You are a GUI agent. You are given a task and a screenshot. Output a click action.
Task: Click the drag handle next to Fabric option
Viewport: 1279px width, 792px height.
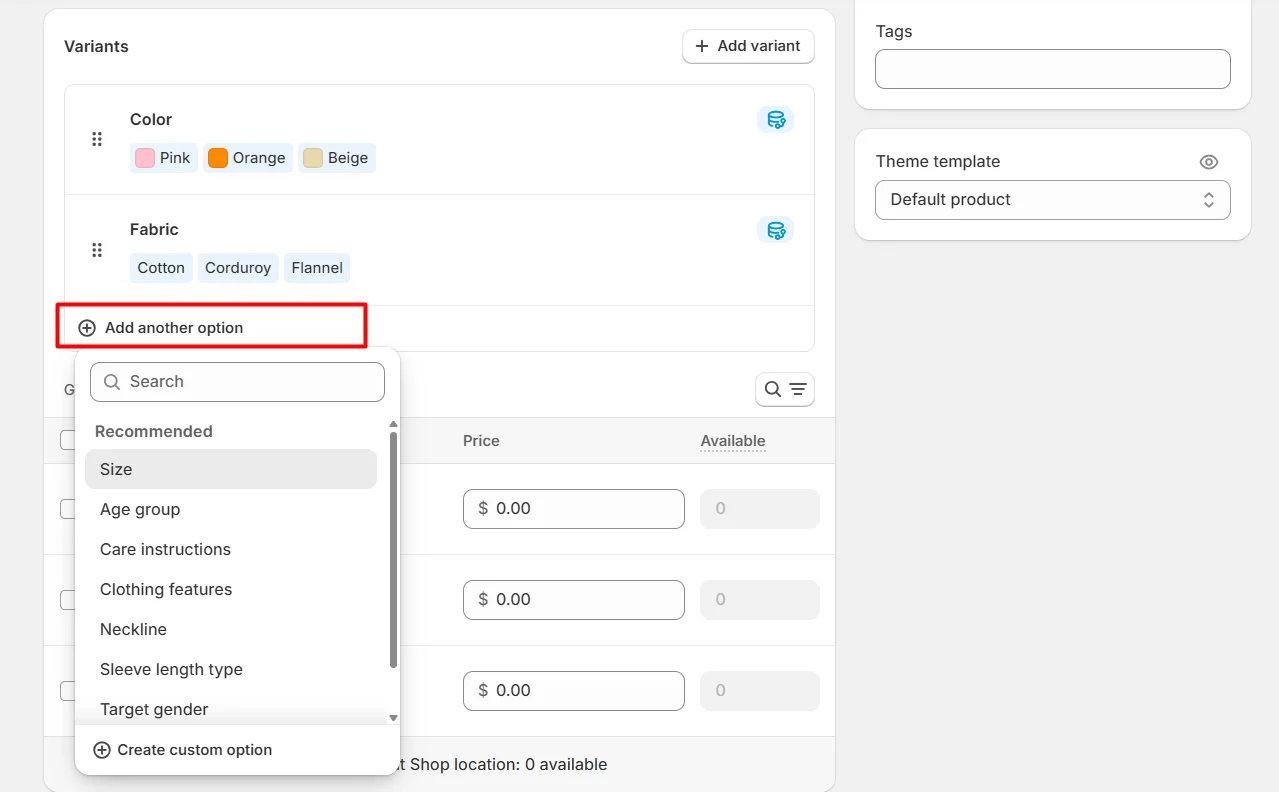coord(96,249)
